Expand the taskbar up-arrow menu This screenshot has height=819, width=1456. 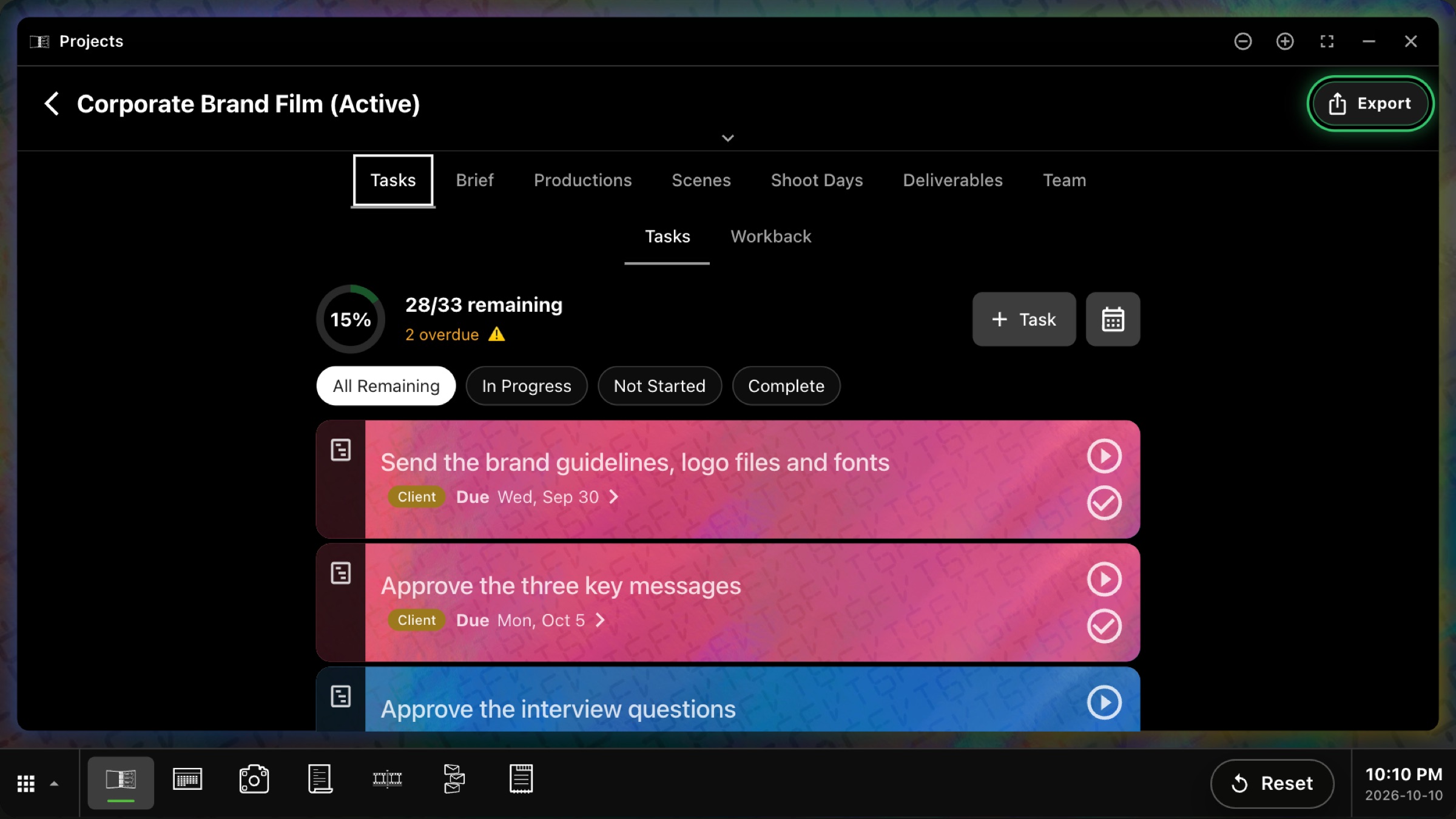pos(54,783)
